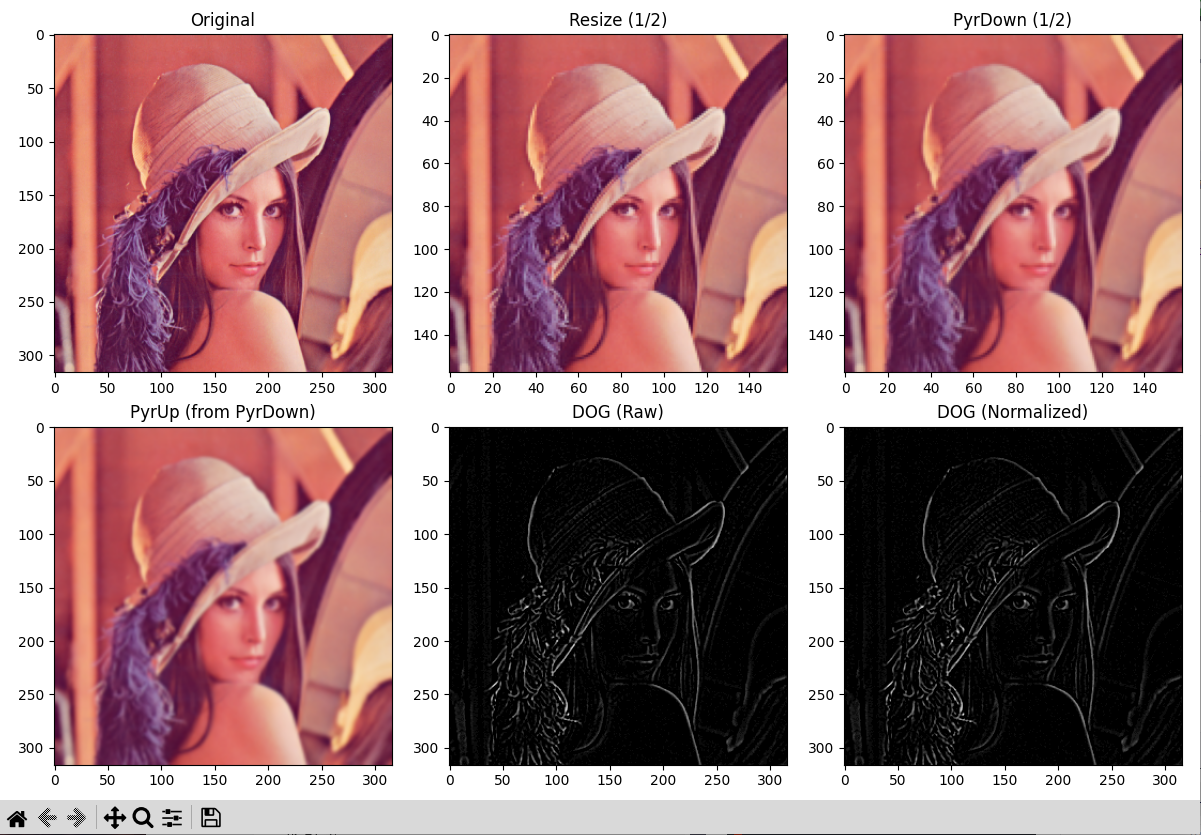The image size is (1201, 835).
Task: Click the DOG (Normalized) image plot
Action: point(1013,597)
